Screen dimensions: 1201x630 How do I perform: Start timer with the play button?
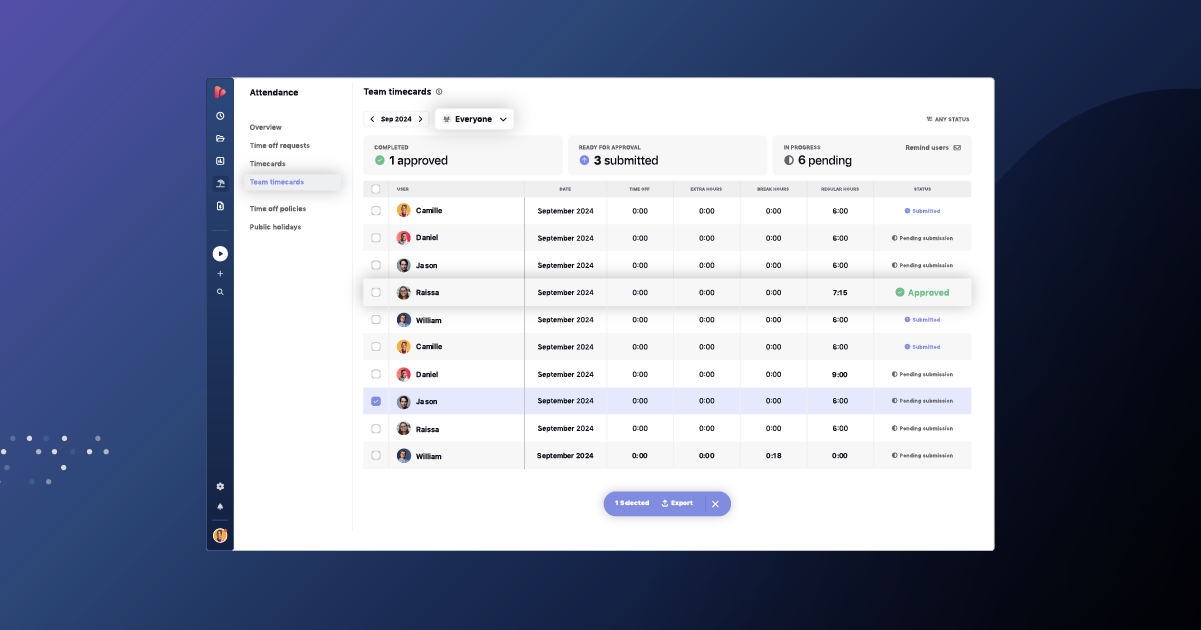220,254
